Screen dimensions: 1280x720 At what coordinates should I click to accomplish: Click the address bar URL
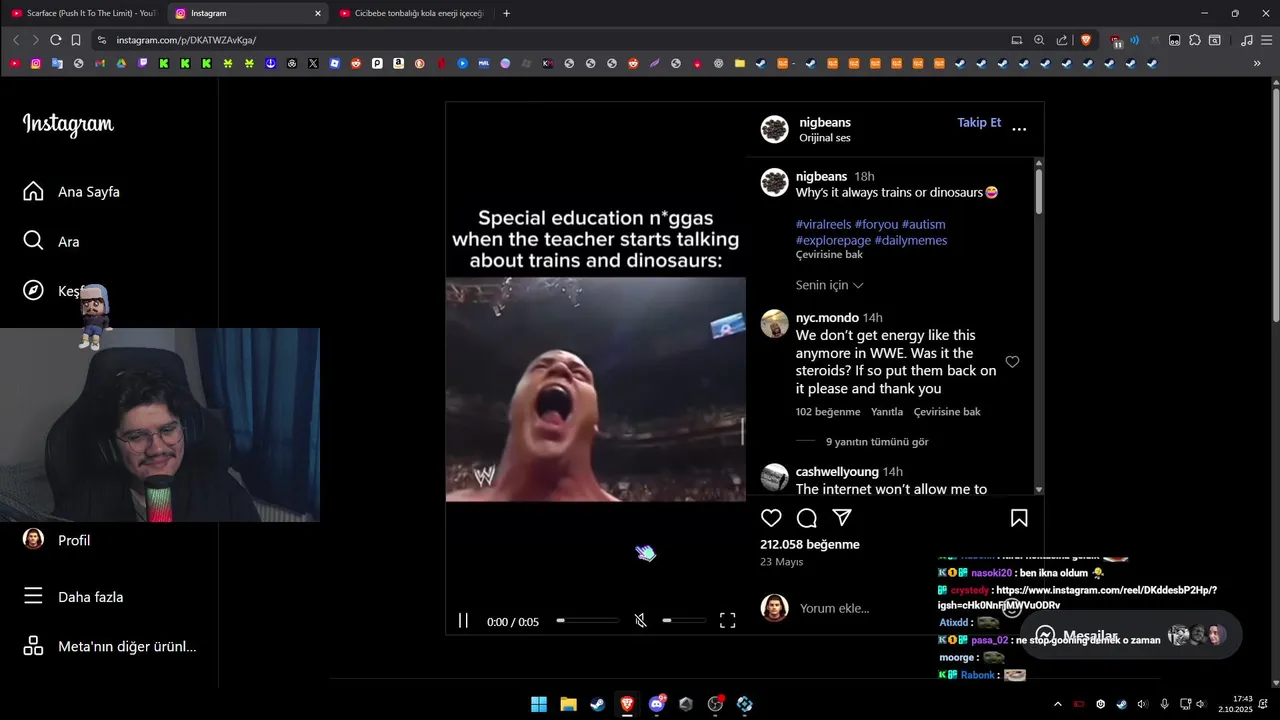click(x=186, y=40)
